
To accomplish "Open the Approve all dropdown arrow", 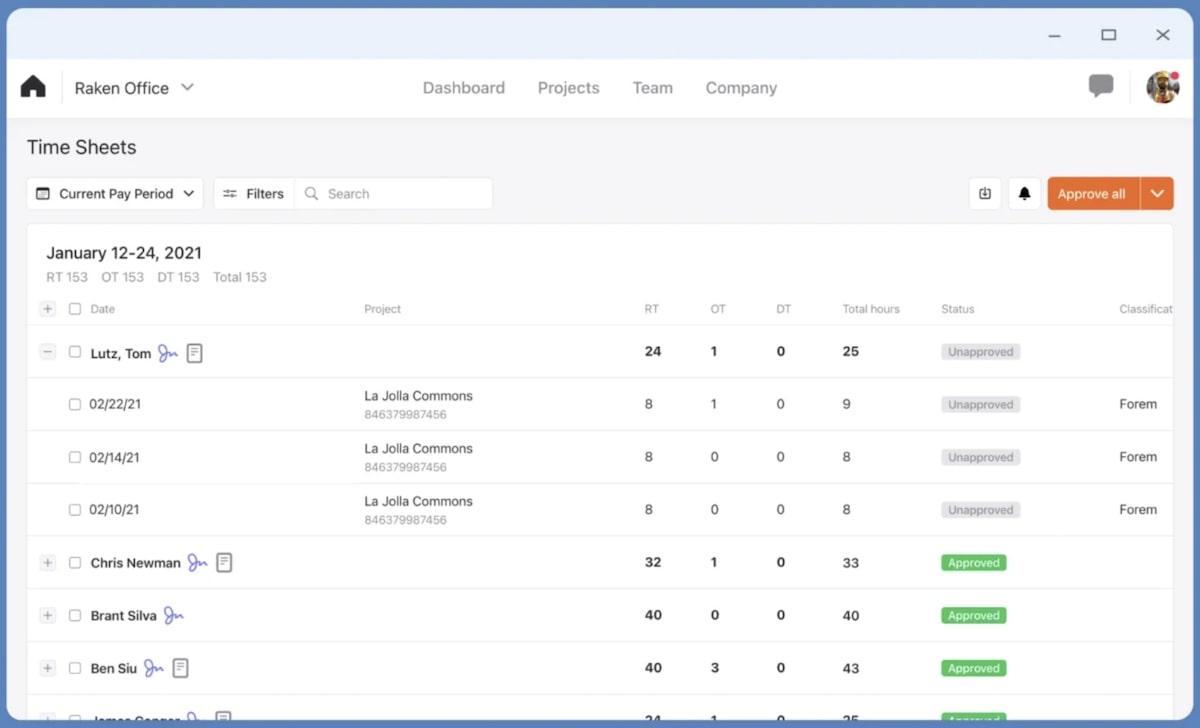I will click(x=1157, y=194).
